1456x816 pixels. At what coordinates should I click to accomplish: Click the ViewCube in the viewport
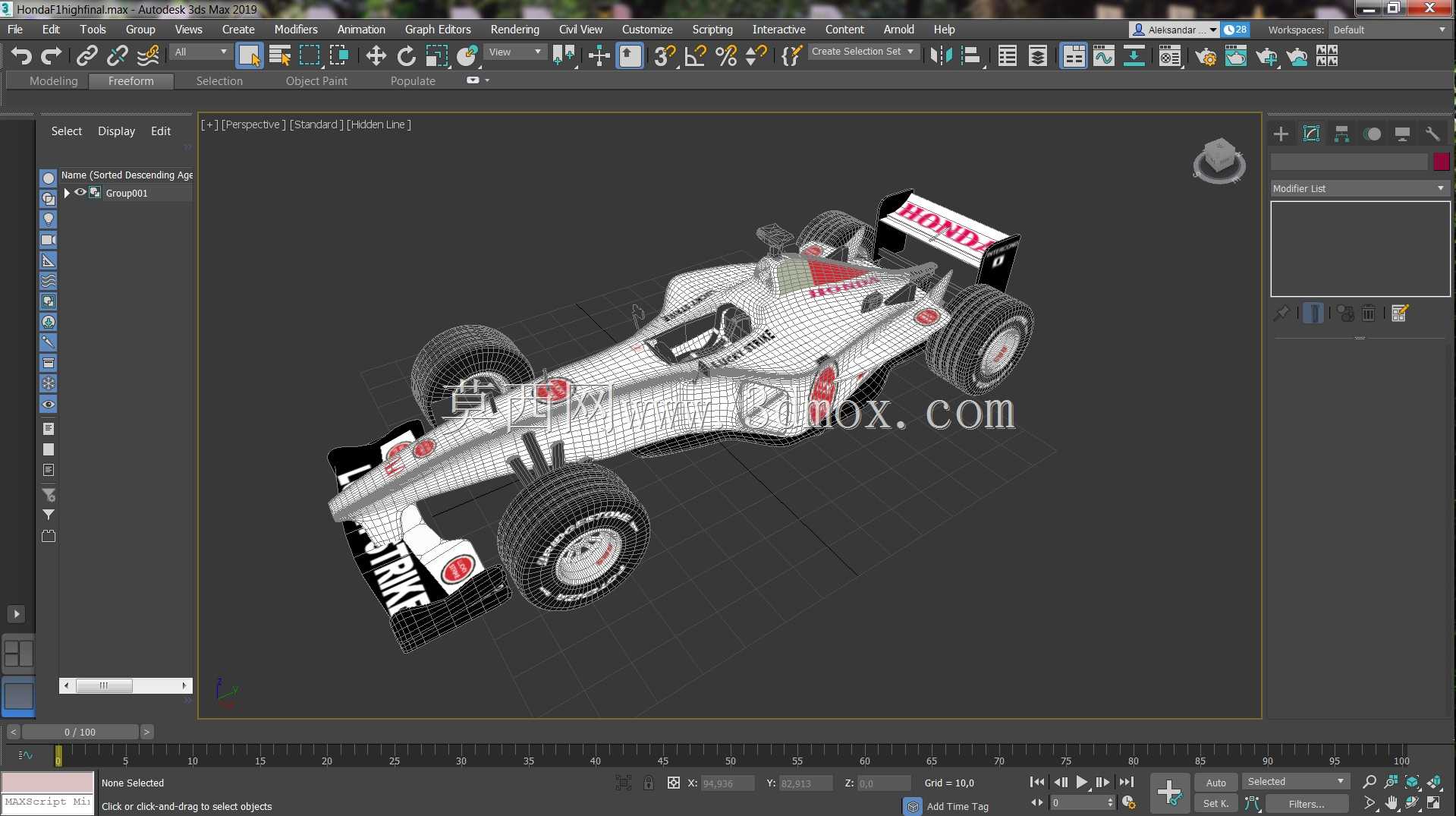click(1219, 160)
